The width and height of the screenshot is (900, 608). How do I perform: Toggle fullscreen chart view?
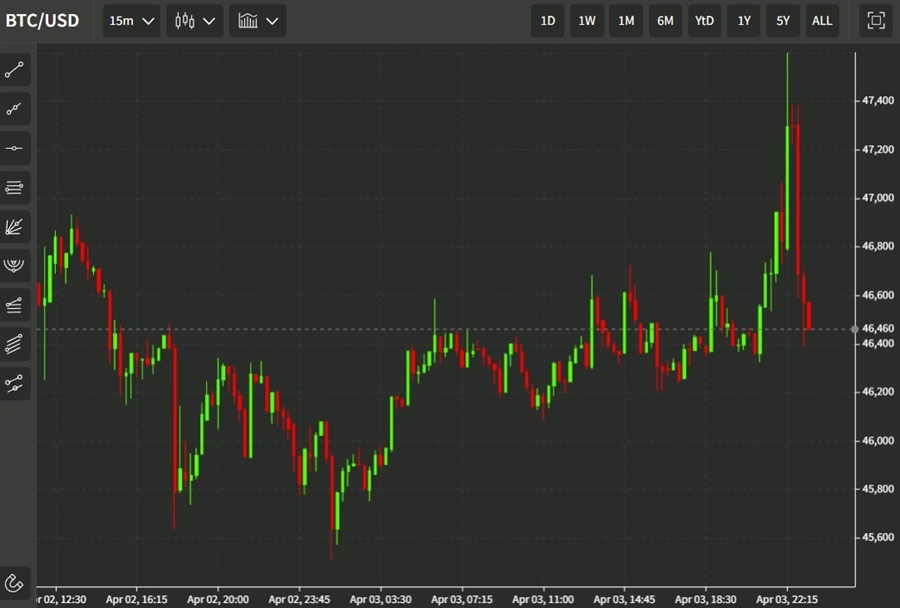[876, 20]
